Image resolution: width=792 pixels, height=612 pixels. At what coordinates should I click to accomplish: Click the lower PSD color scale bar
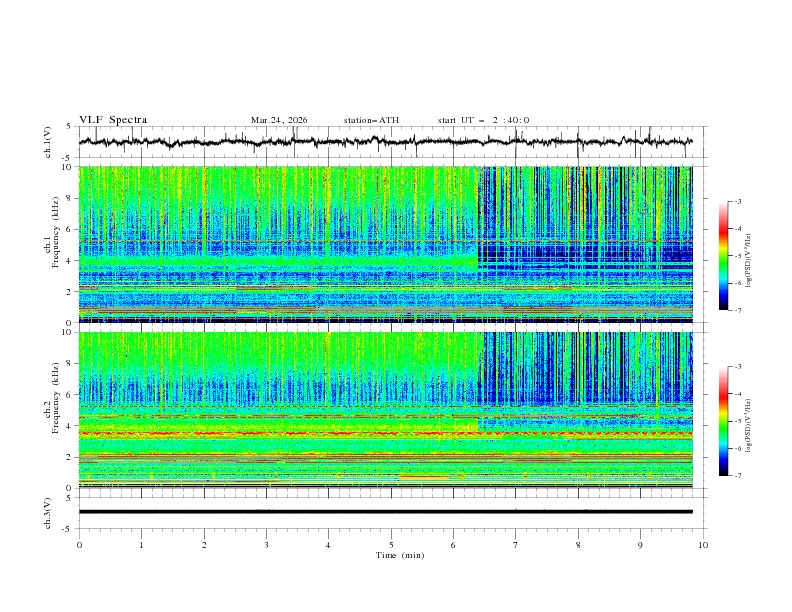[x=724, y=421]
